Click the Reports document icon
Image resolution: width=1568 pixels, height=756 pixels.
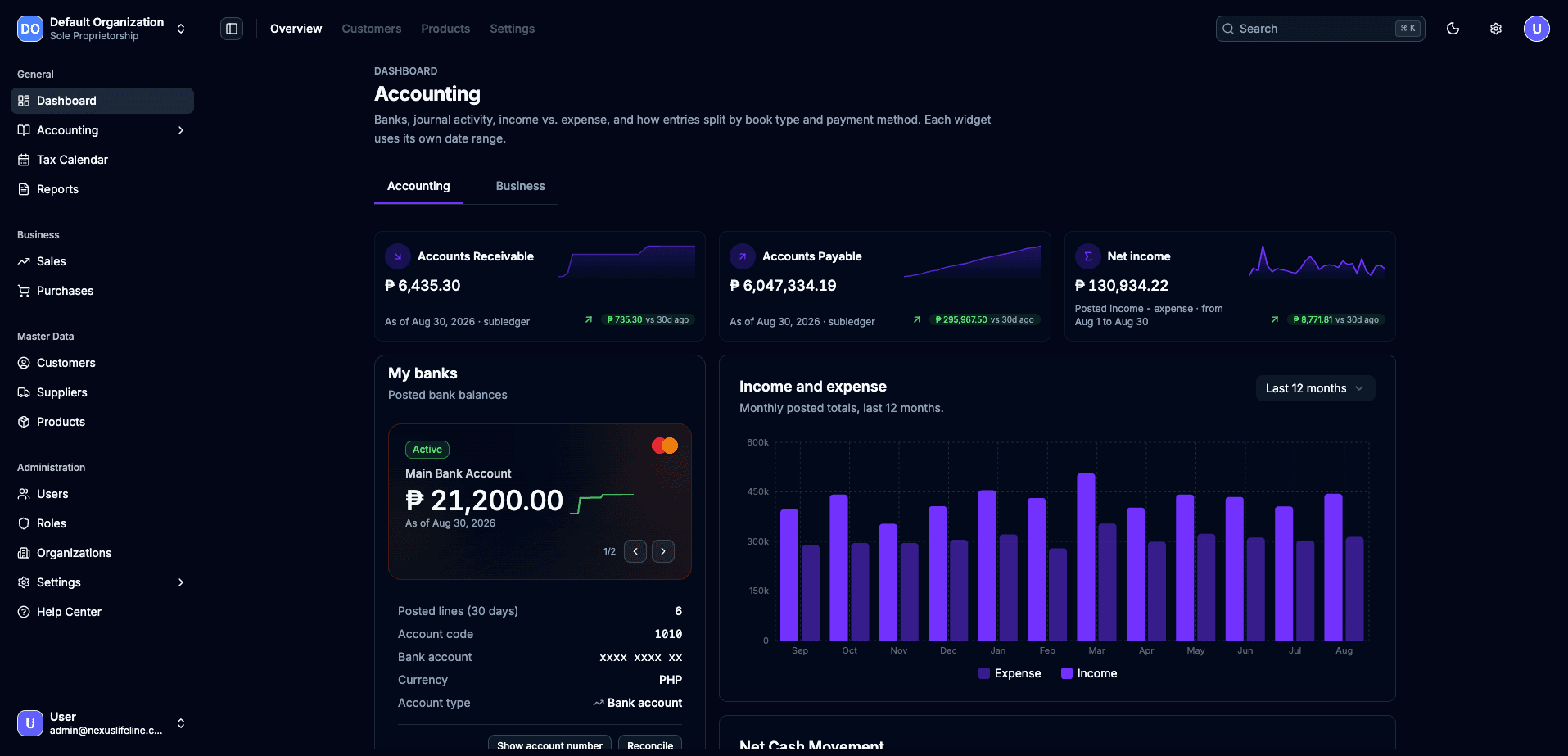tap(24, 189)
